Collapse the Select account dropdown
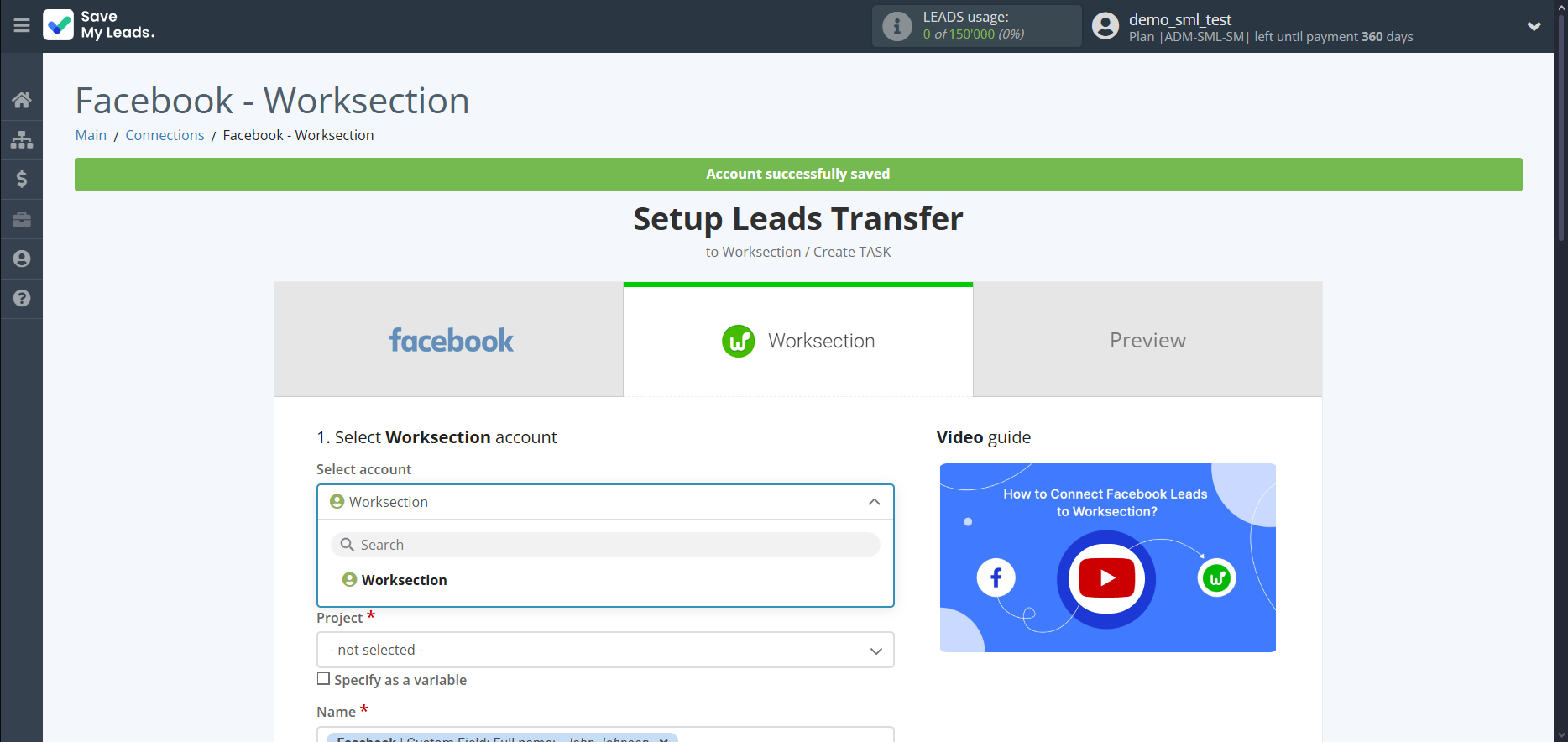This screenshot has width=1568, height=742. click(x=874, y=502)
